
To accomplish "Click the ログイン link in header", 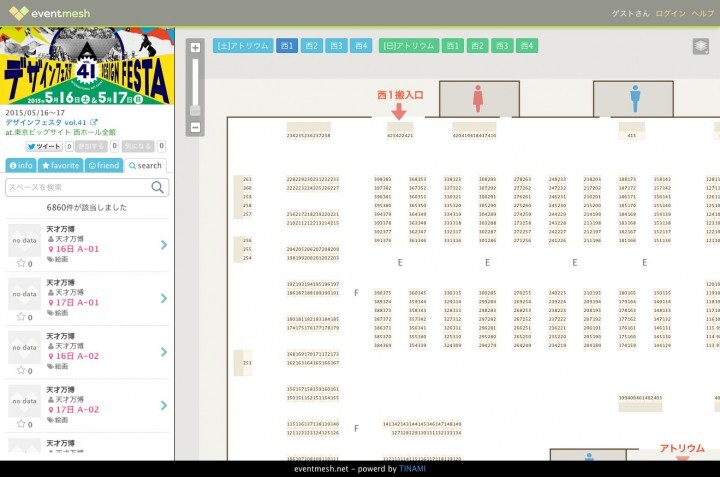I will click(671, 13).
